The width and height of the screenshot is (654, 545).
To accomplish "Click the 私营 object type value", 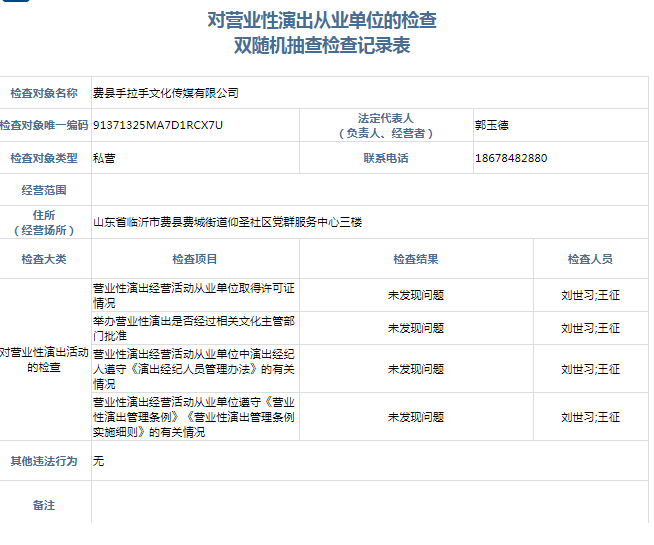I will point(104,158).
